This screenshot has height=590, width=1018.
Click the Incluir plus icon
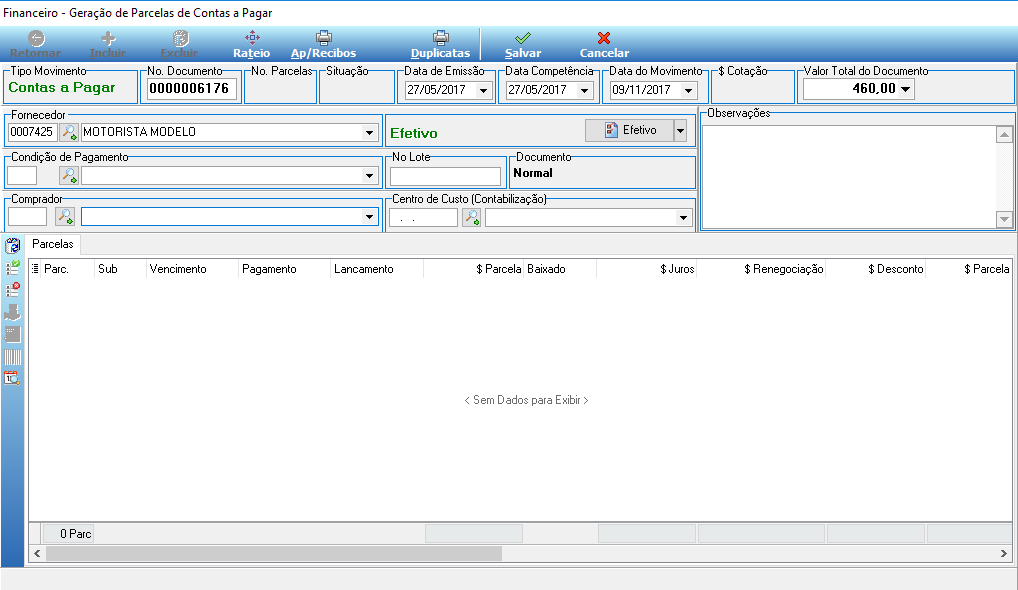pos(108,38)
